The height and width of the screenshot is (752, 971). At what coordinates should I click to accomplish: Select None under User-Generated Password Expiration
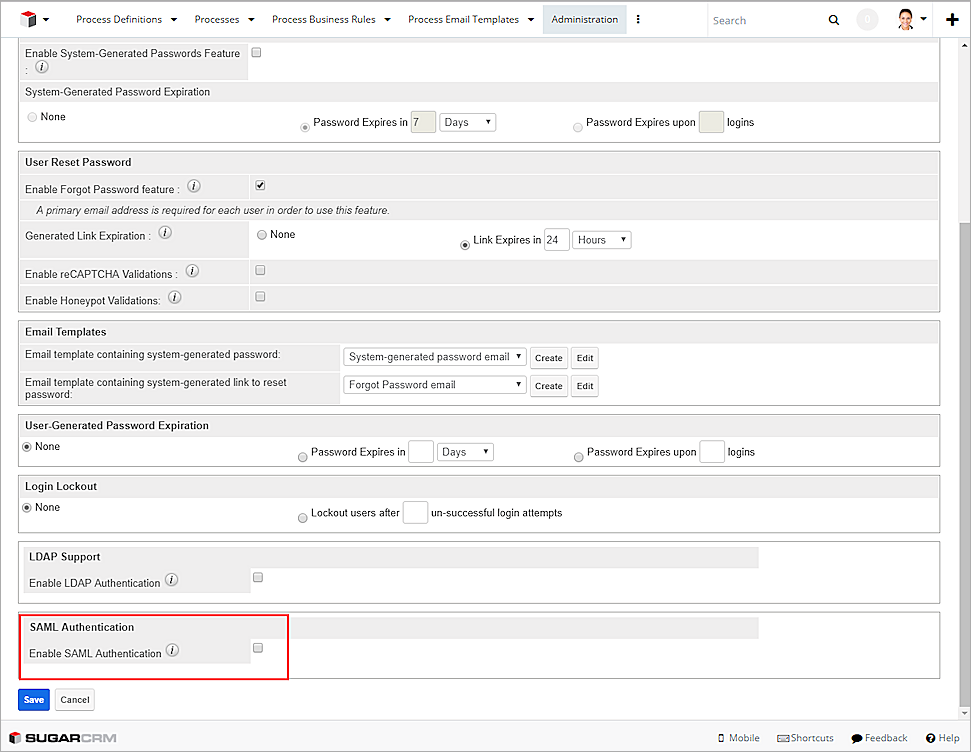[x=27, y=447]
